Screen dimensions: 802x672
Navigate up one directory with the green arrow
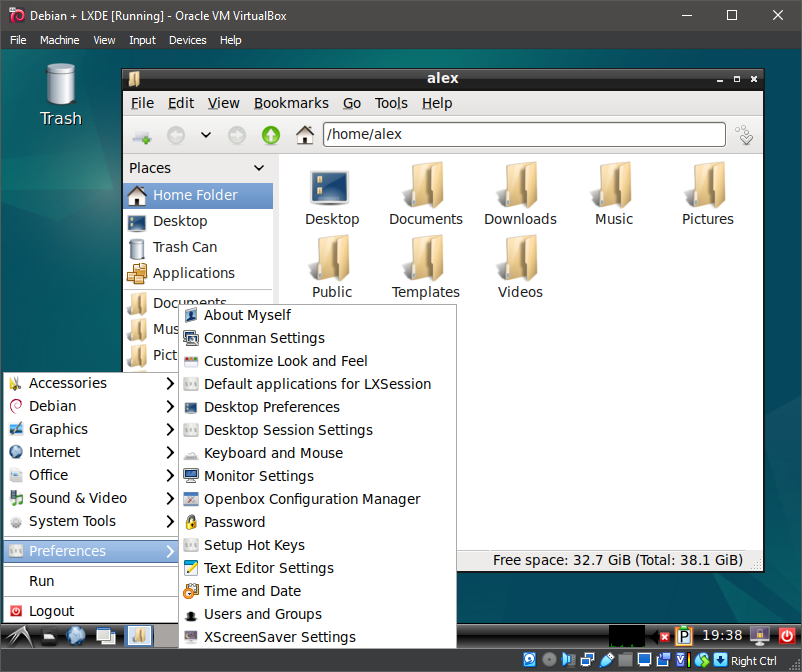270,134
